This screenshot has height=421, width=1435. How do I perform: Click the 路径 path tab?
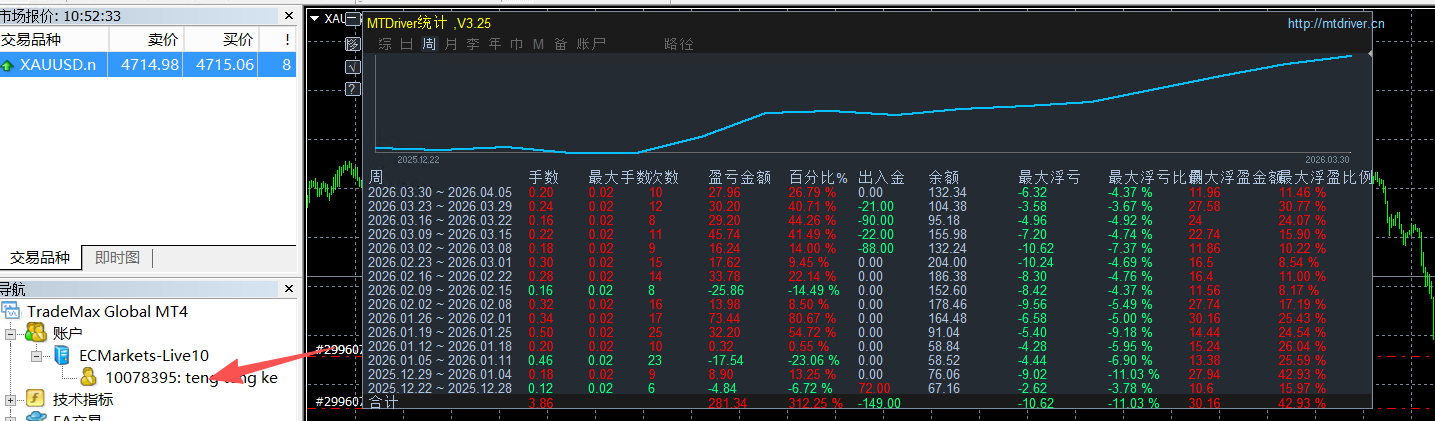coord(679,44)
